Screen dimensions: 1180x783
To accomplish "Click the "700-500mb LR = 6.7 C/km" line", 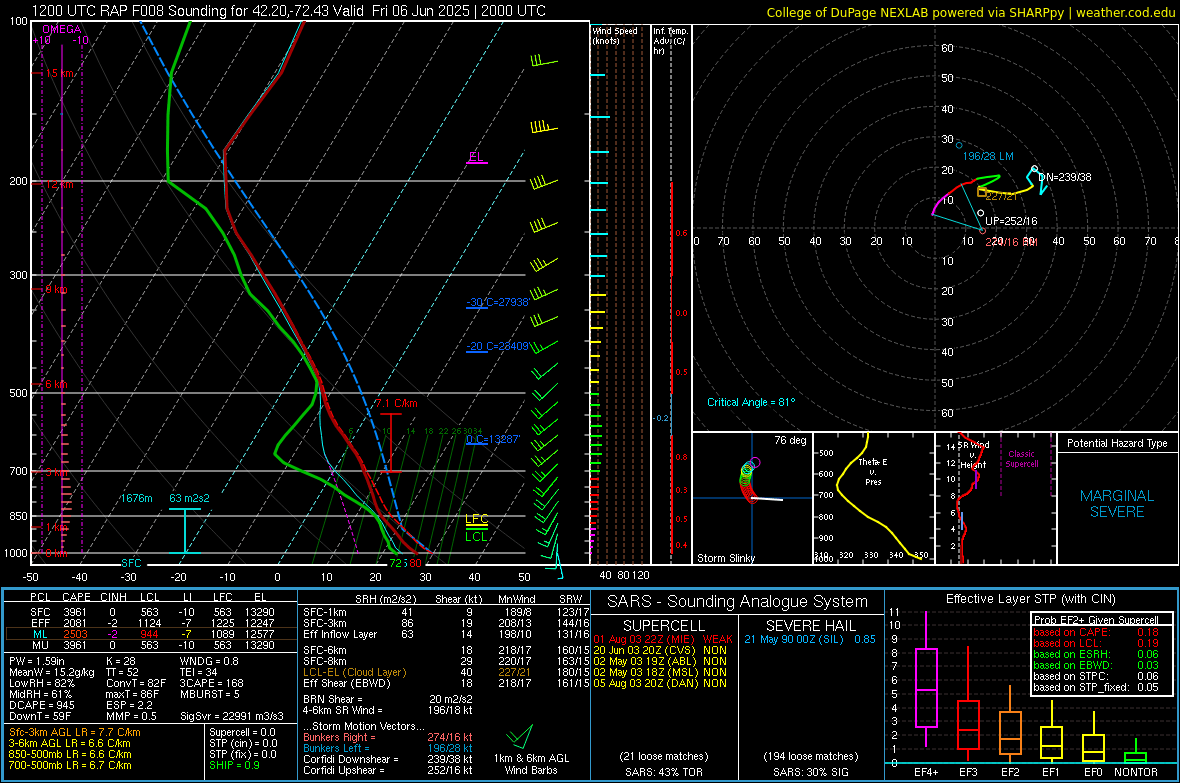I will [x=70, y=765].
